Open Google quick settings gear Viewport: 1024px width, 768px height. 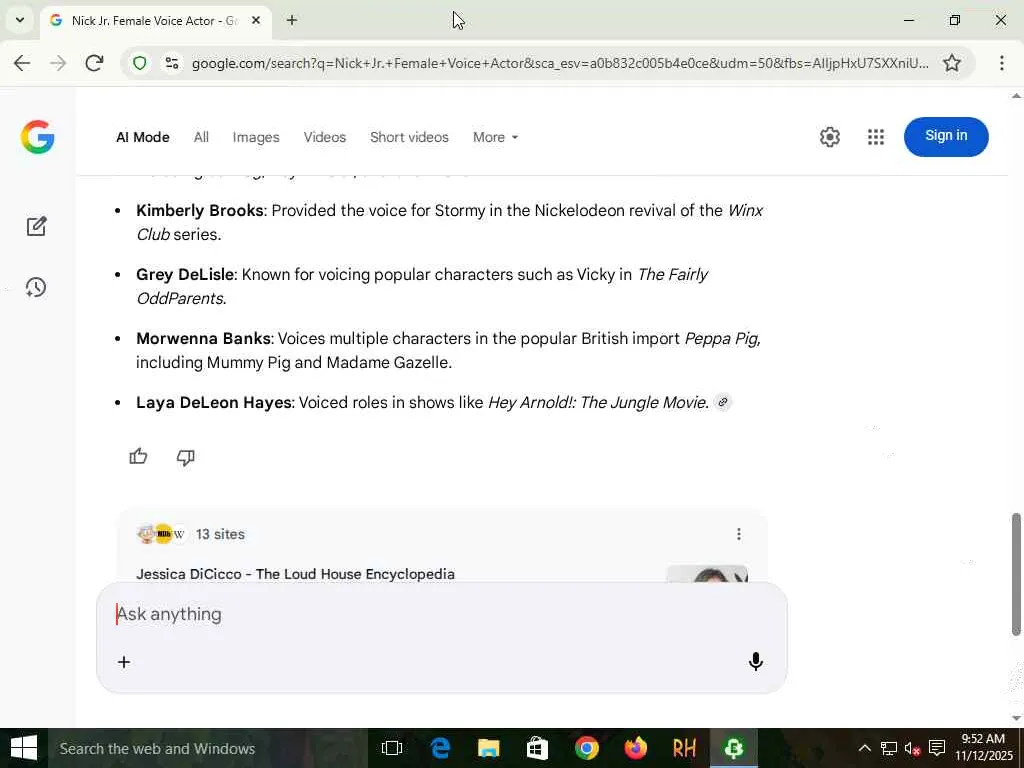(829, 137)
